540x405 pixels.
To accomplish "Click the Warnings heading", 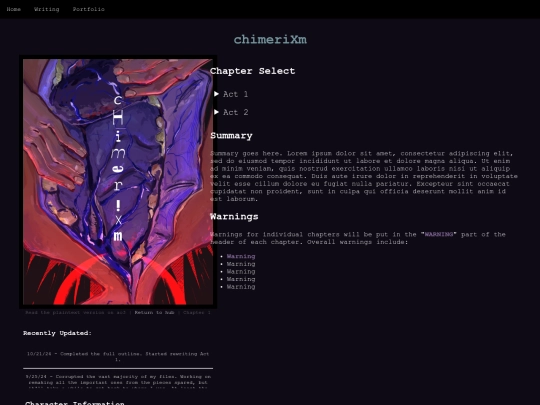I will (234, 217).
